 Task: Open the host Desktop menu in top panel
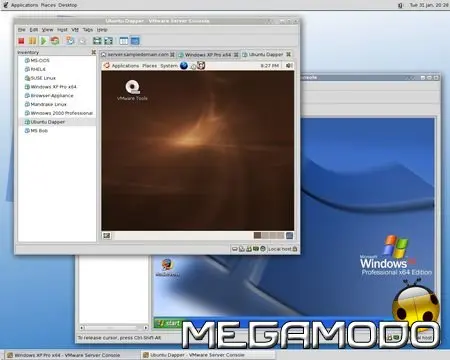click(68, 5)
